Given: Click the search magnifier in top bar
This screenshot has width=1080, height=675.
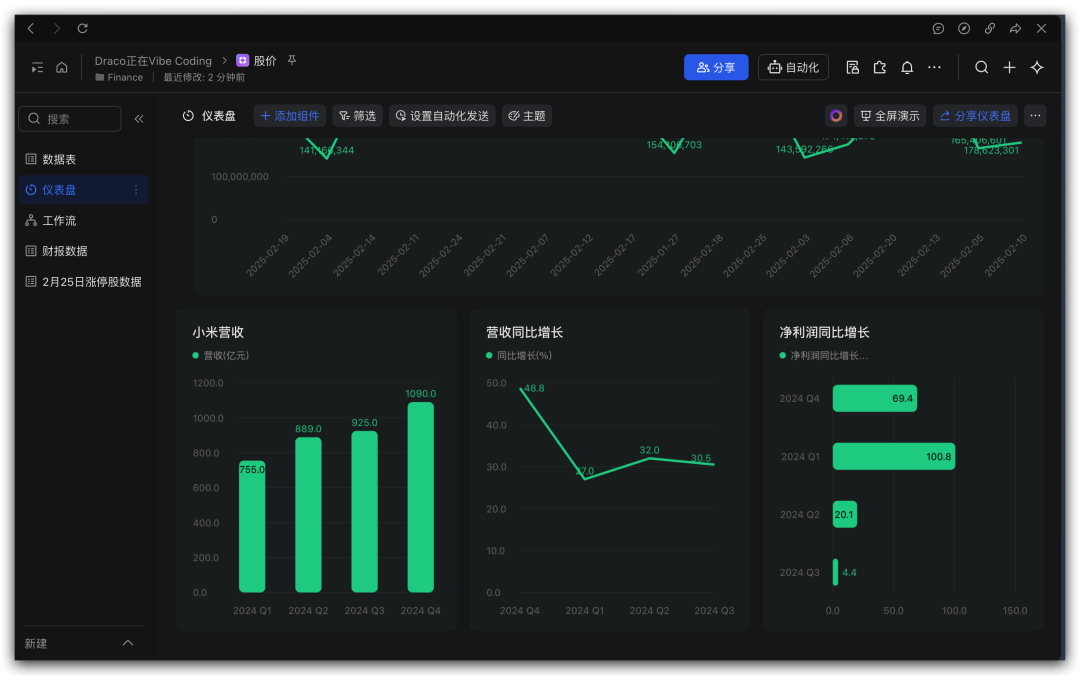Looking at the screenshot, I should [x=982, y=68].
